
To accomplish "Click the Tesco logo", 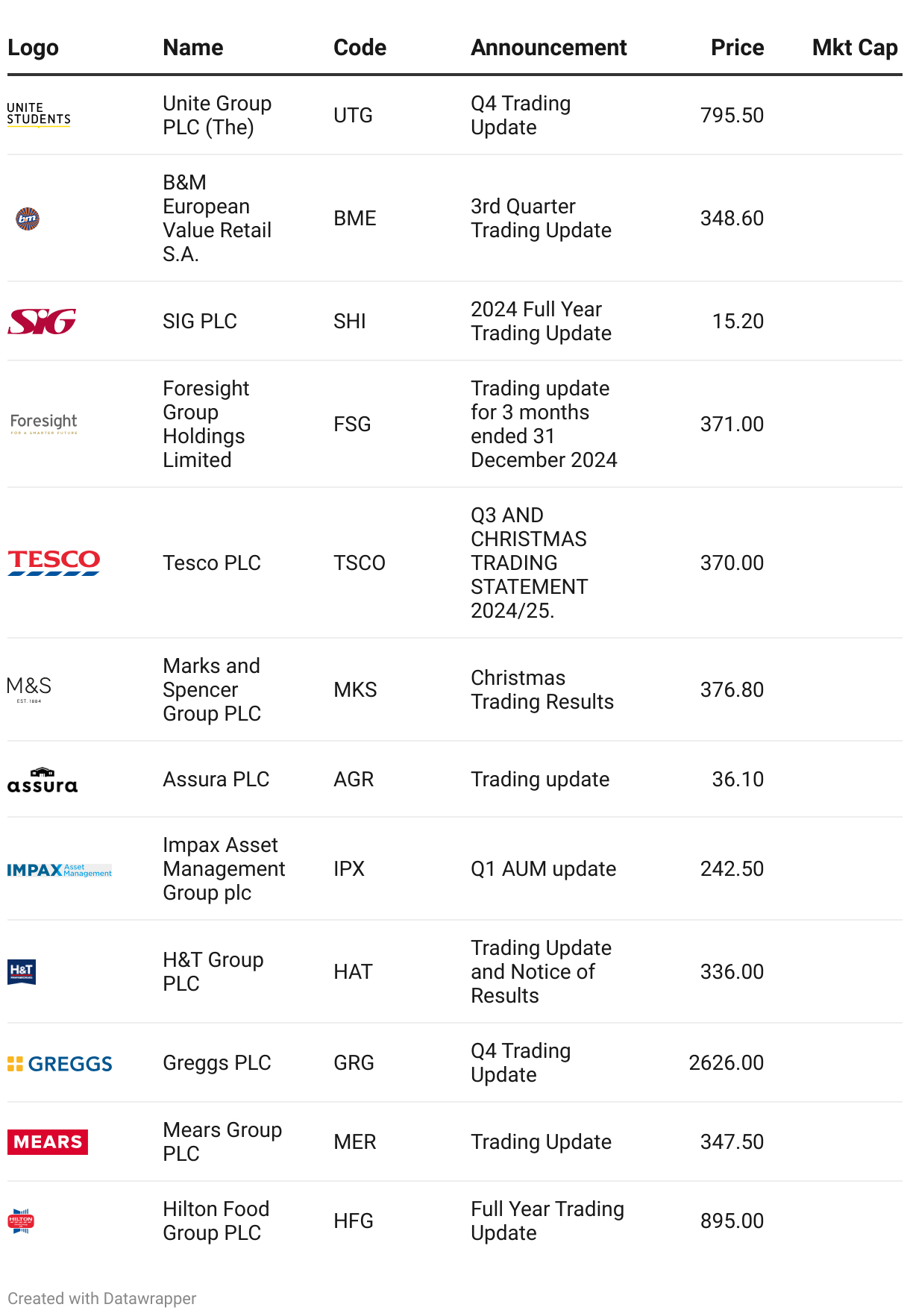I will pos(54,563).
